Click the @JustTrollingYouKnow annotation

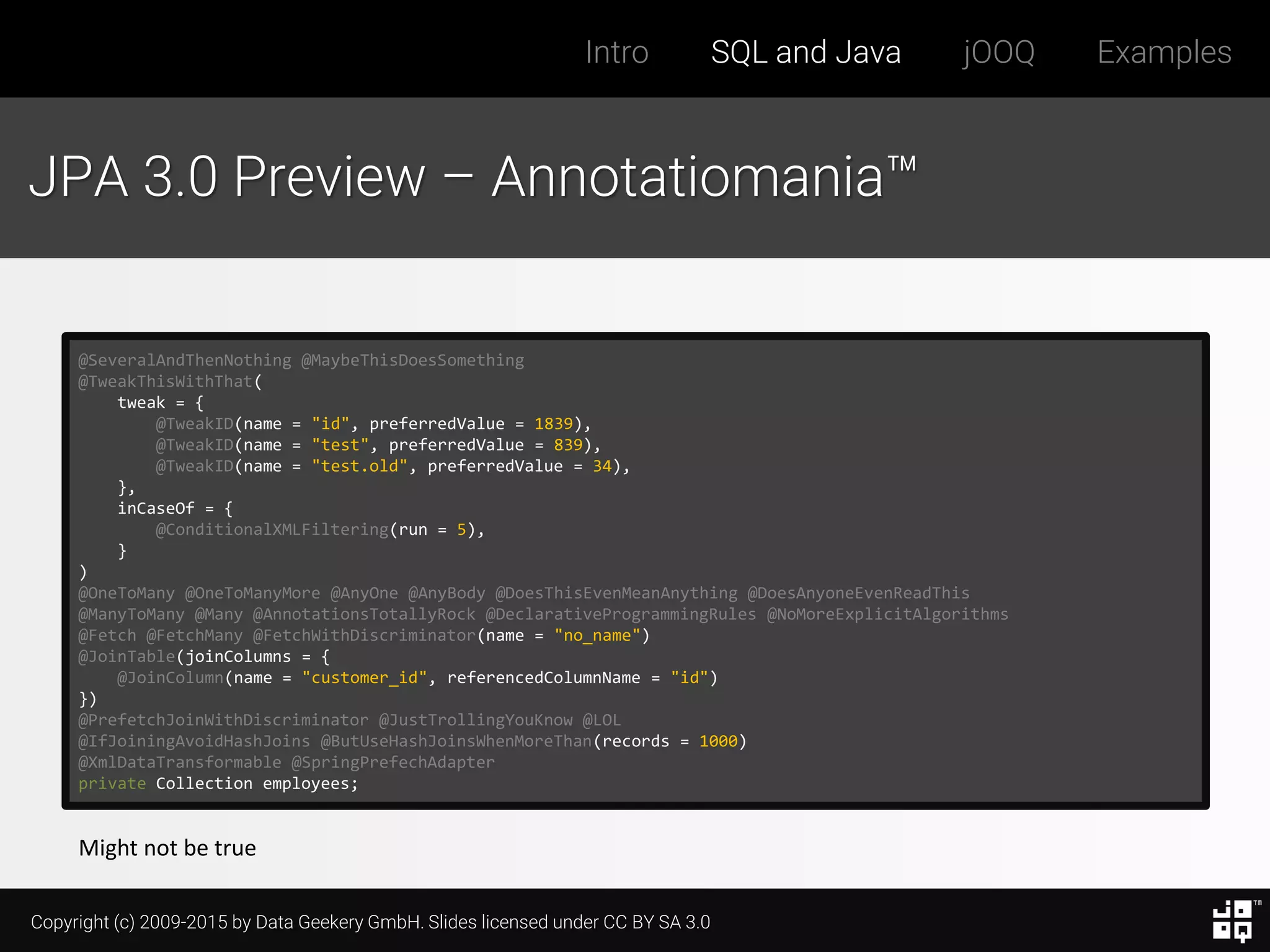pyautogui.click(x=476, y=720)
